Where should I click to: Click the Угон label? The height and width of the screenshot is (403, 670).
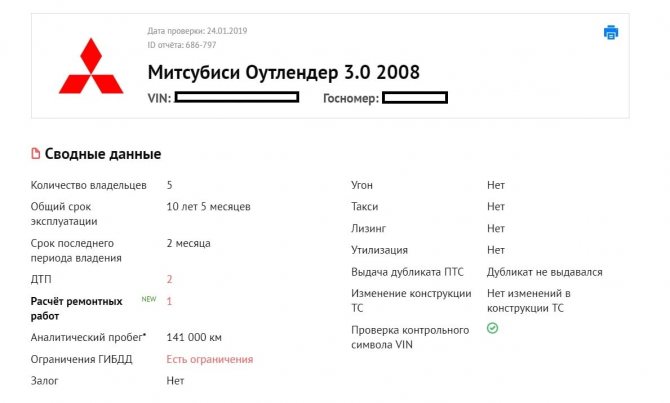(x=362, y=185)
